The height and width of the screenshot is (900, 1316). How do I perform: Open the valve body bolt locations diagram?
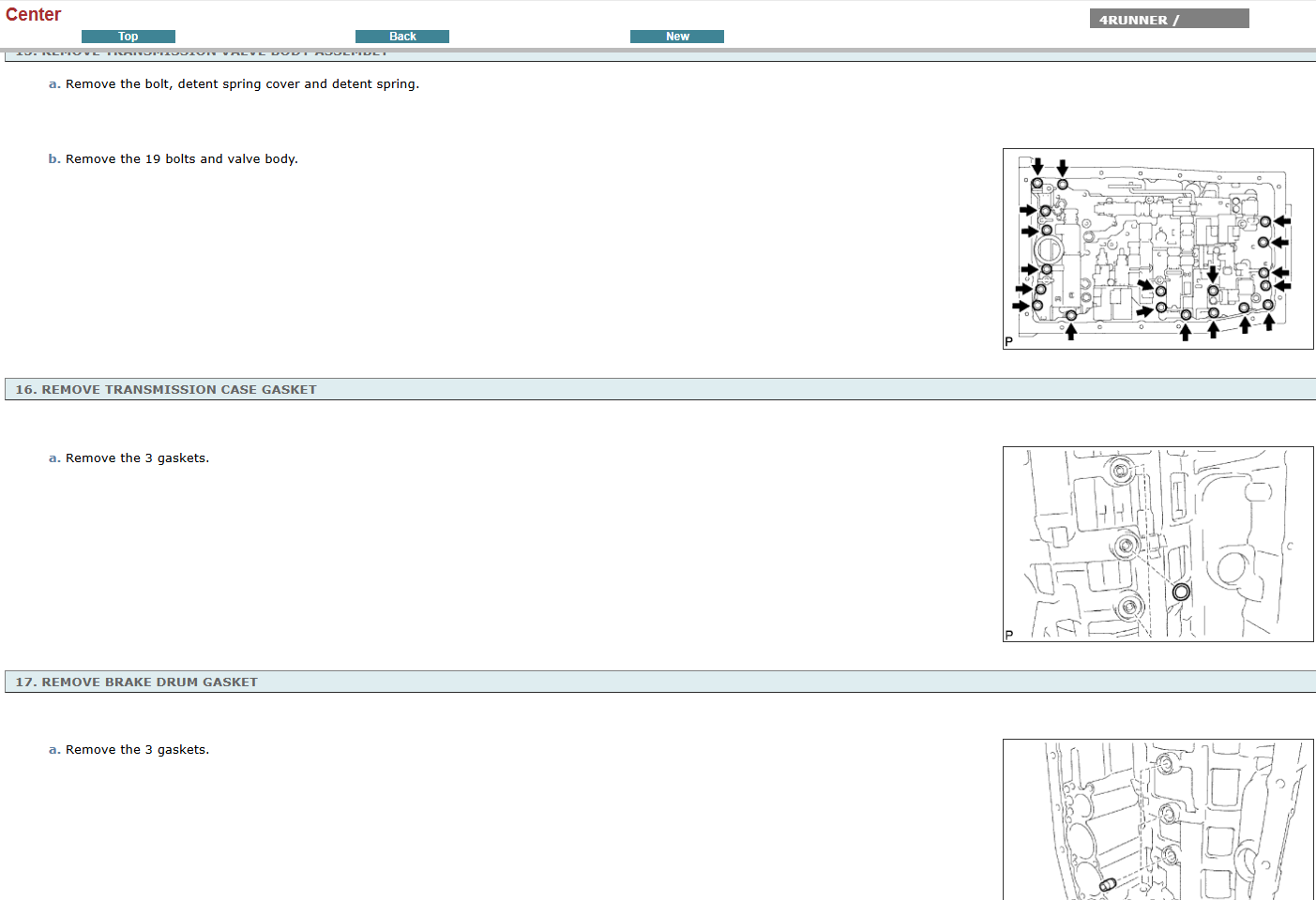(1157, 248)
